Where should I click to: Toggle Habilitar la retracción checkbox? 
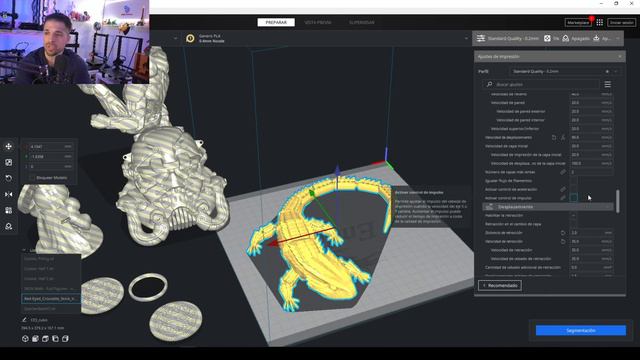click(x=573, y=216)
